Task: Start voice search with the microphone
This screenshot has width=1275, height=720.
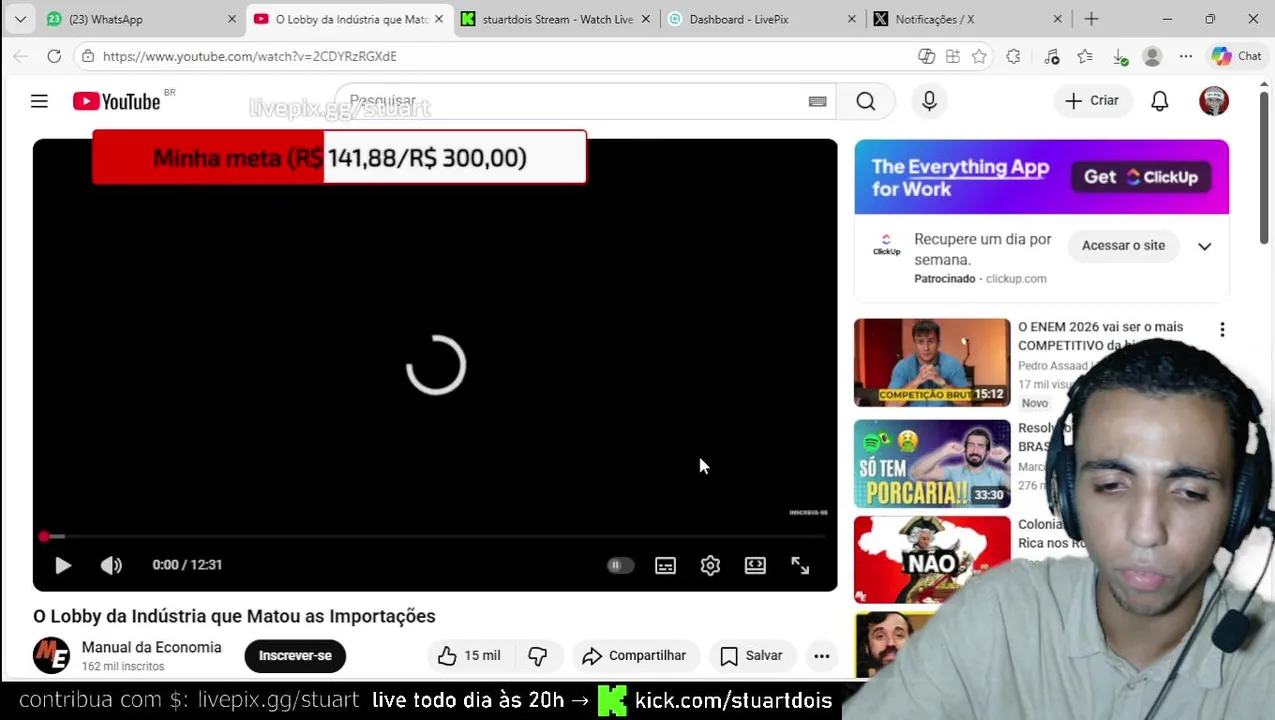Action: tap(929, 101)
